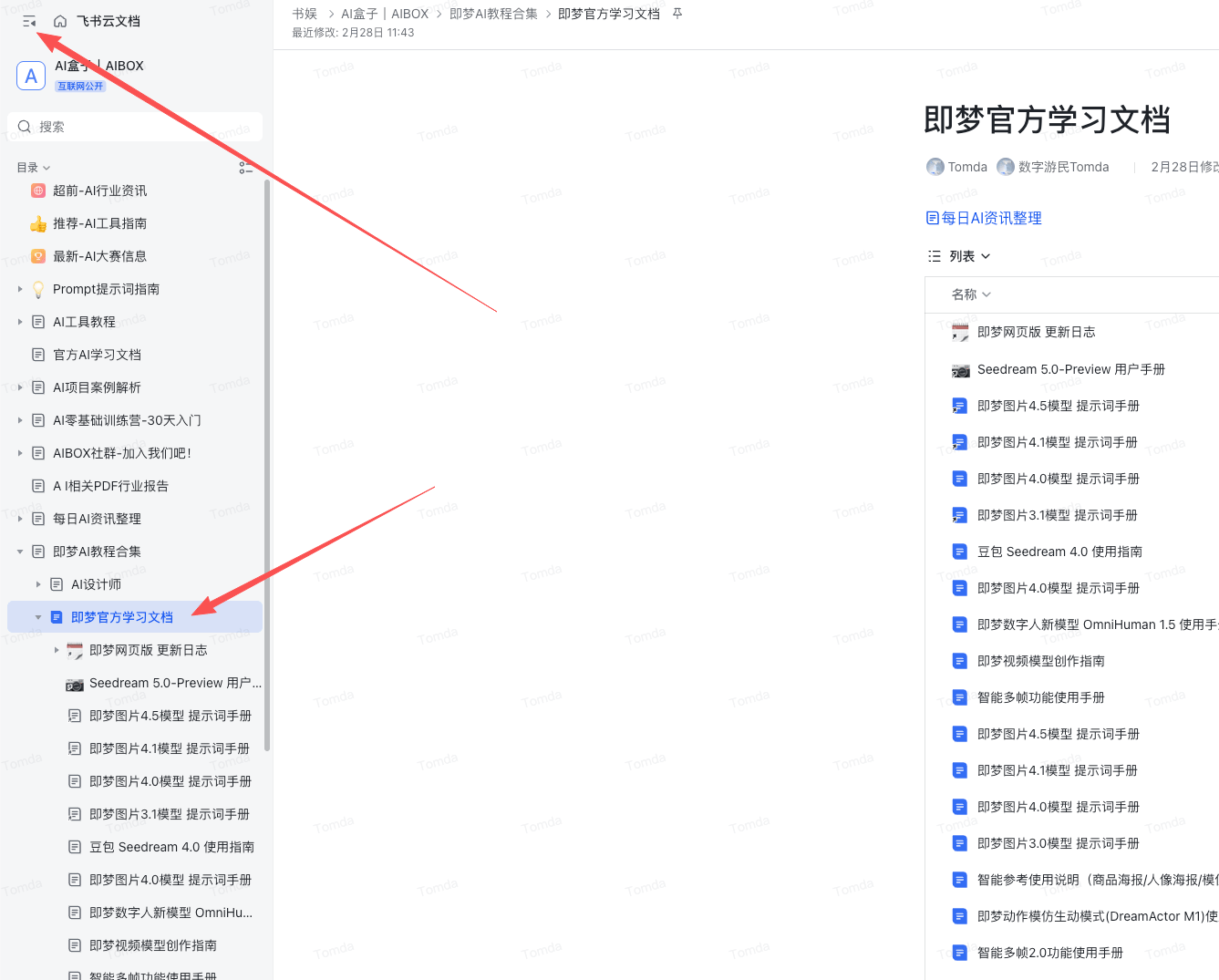Go to 即梦AI教程合集 in the breadcrumb
1219x980 pixels.
(x=493, y=14)
